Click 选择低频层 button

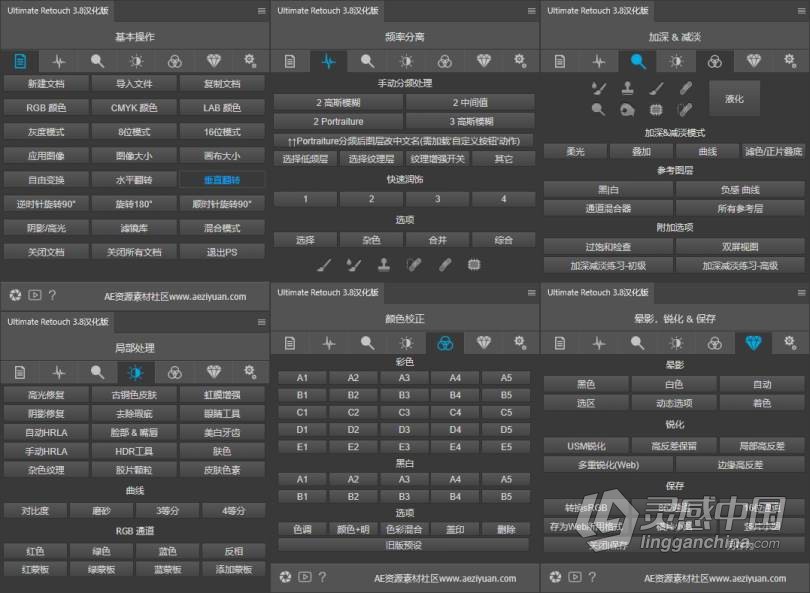305,159
